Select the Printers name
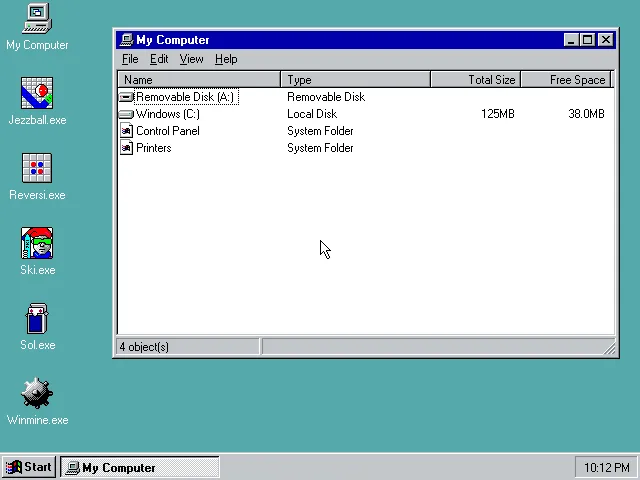Screen dimensions: 640x480 (x=153, y=148)
